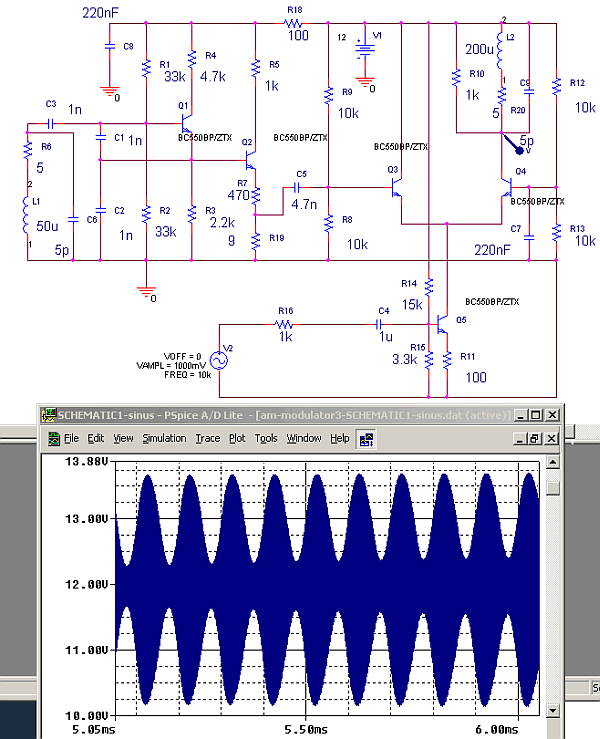Select capacitor C5 symbol

point(296,188)
